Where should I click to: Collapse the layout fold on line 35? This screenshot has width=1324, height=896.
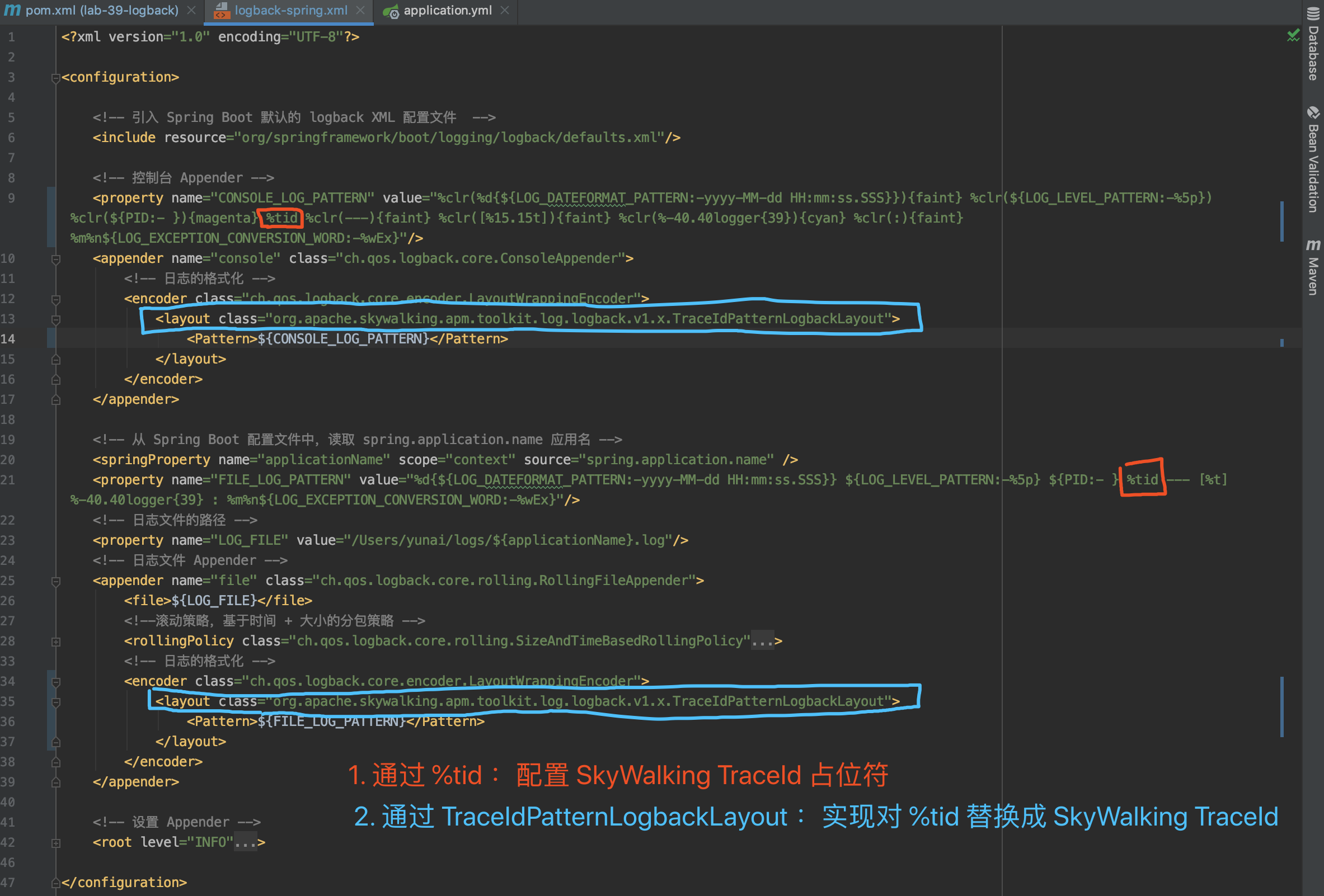pos(56,702)
